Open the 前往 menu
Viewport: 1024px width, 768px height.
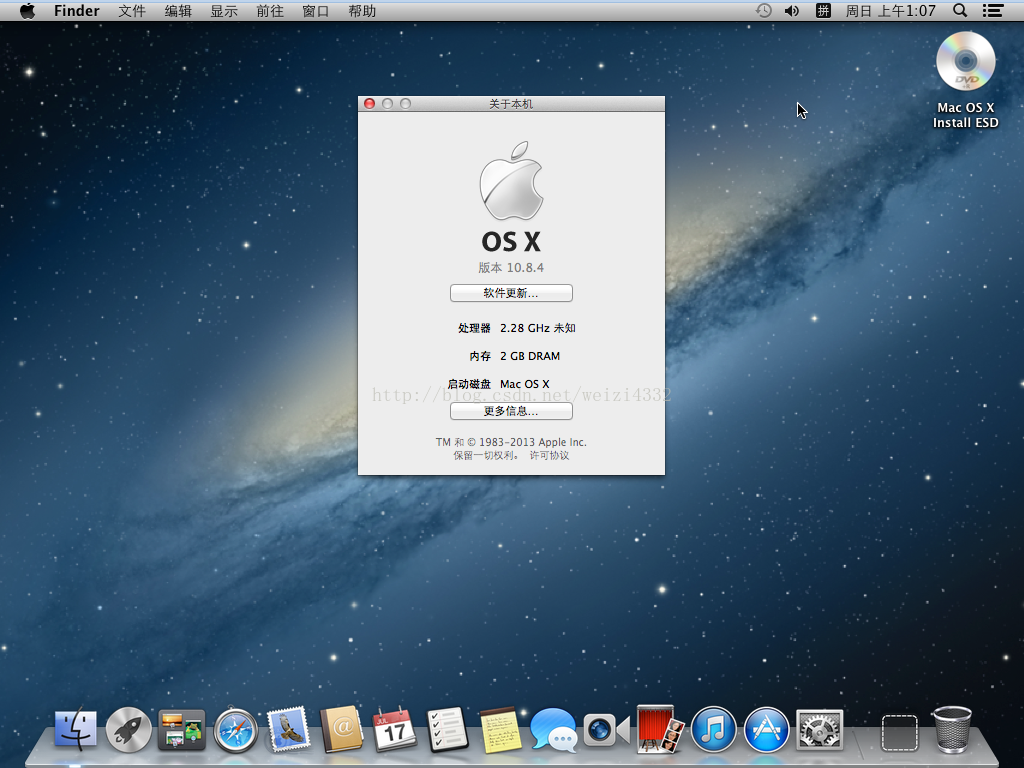[270, 11]
